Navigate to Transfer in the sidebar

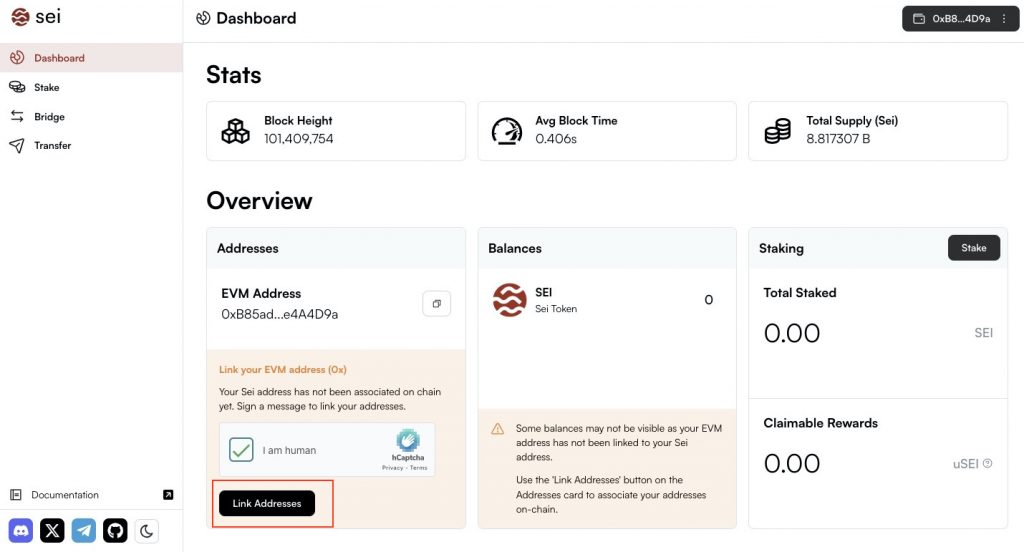tap(52, 146)
